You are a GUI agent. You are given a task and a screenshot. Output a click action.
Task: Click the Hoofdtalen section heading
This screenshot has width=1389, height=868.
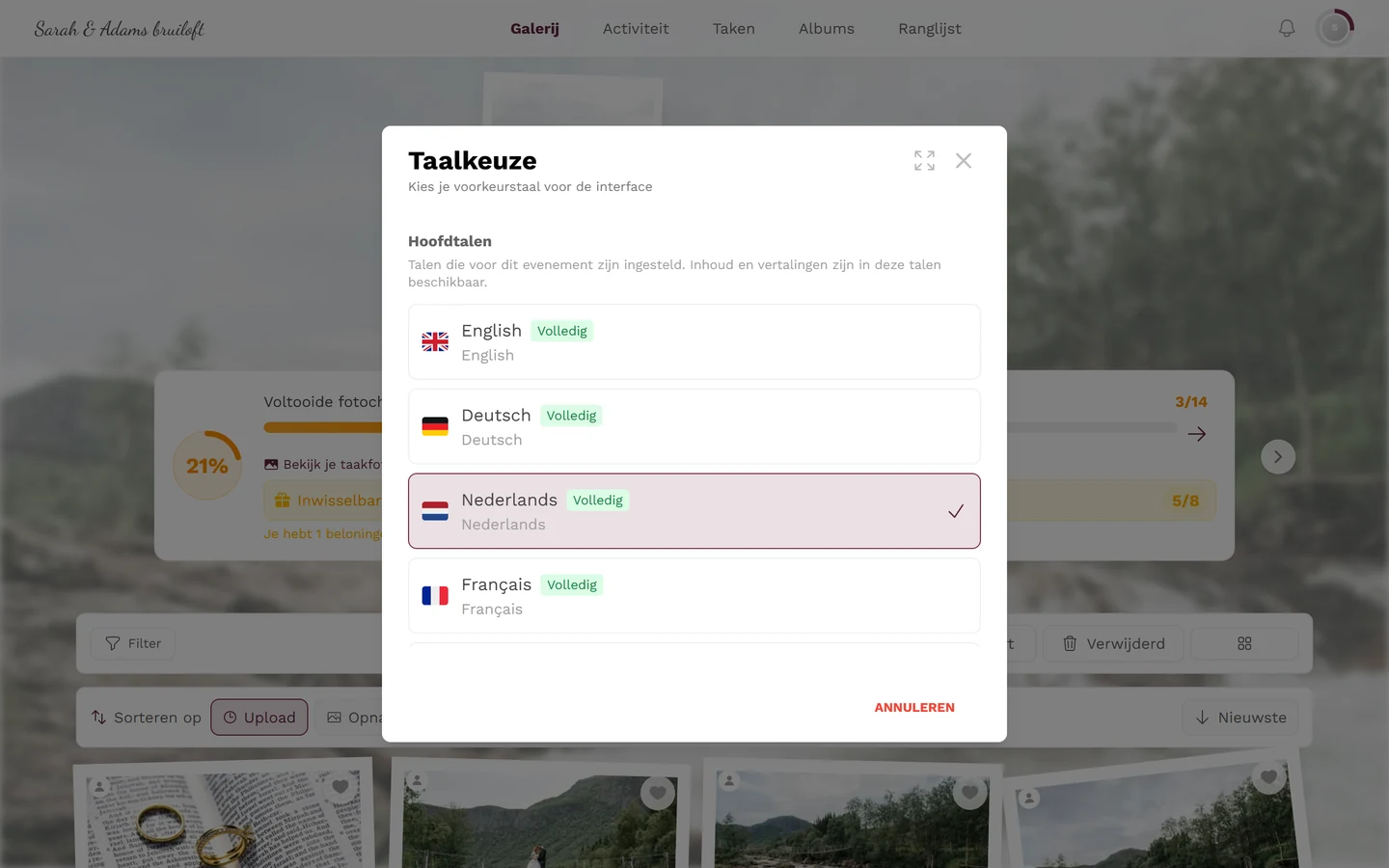[449, 241]
